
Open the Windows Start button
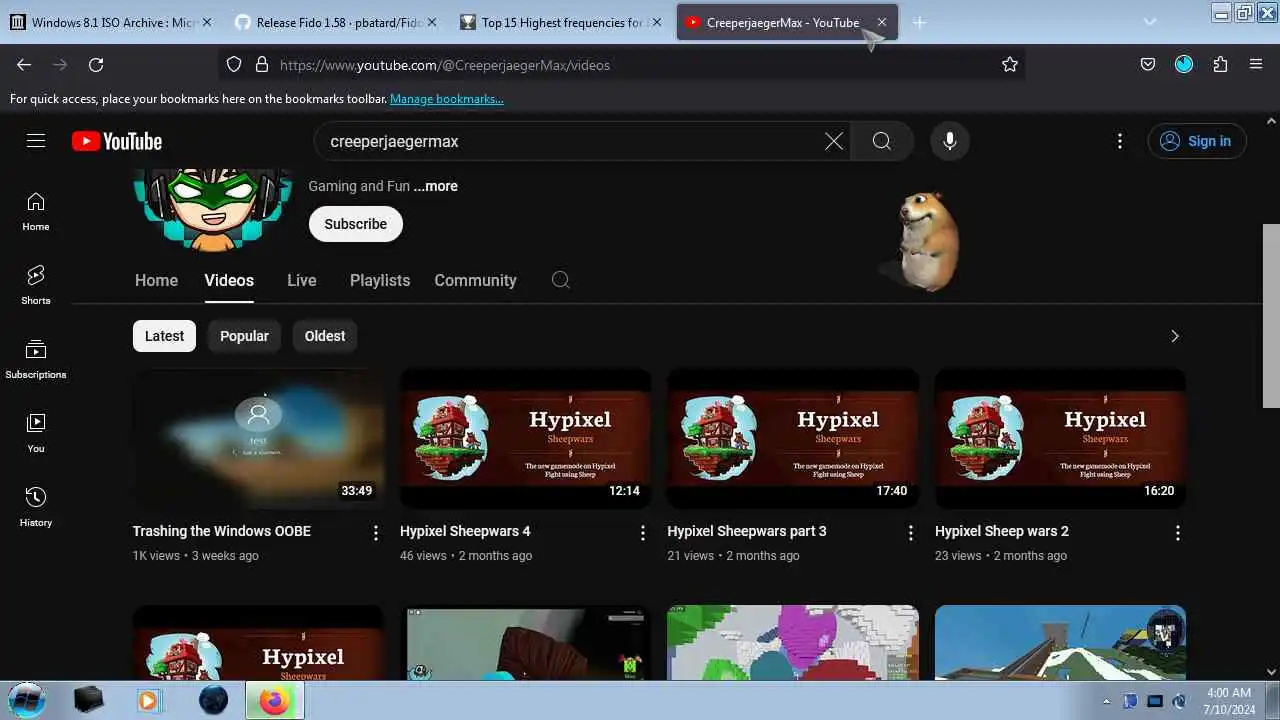point(27,700)
